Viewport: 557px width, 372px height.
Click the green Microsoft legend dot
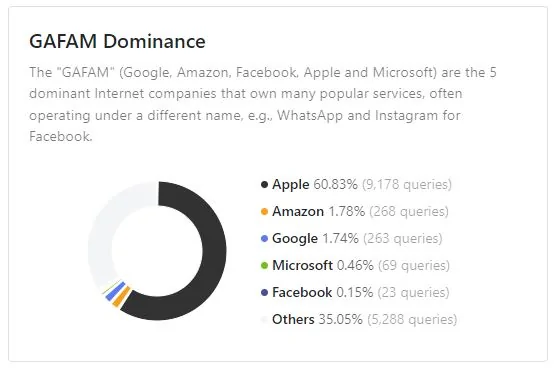tap(264, 265)
